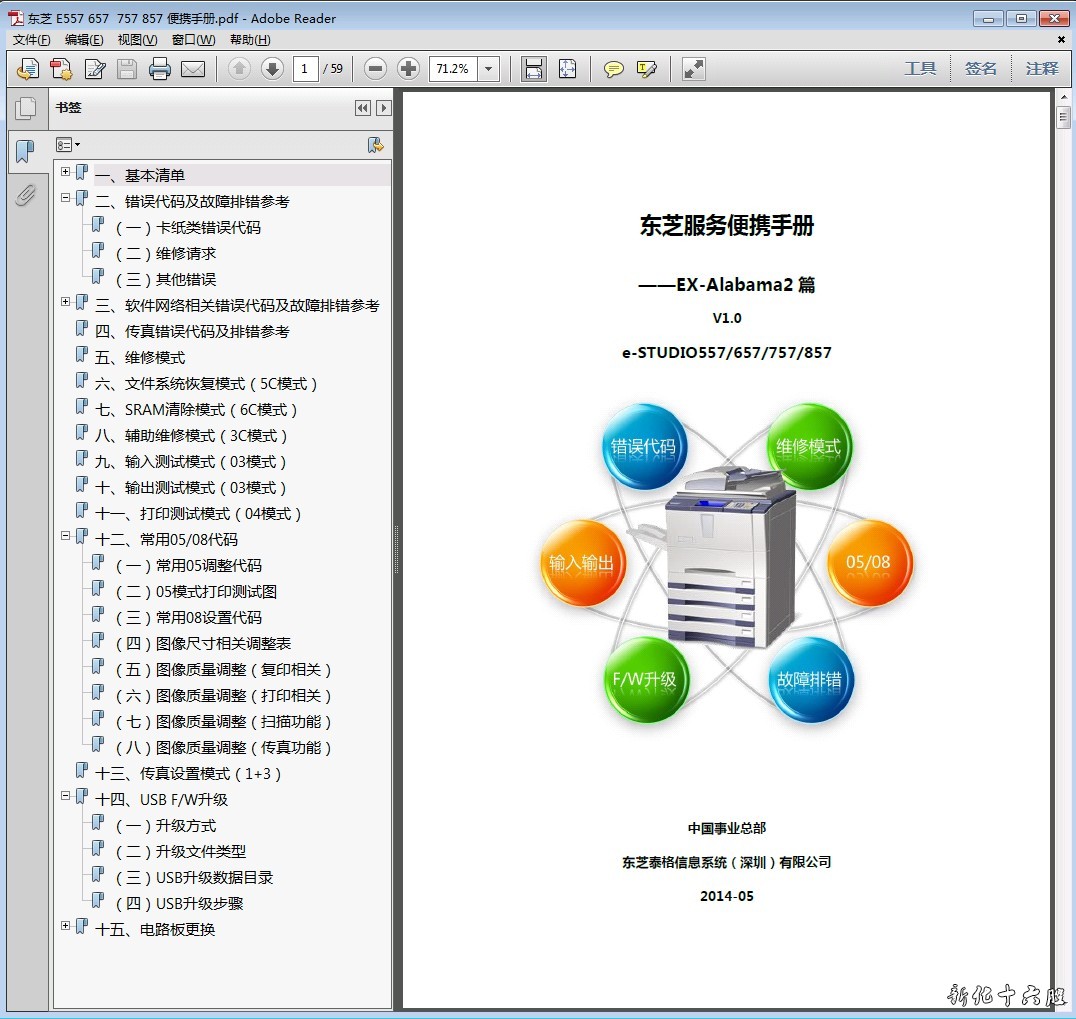This screenshot has height=1019, width=1076.
Task: Click the page number input field
Action: click(x=306, y=69)
